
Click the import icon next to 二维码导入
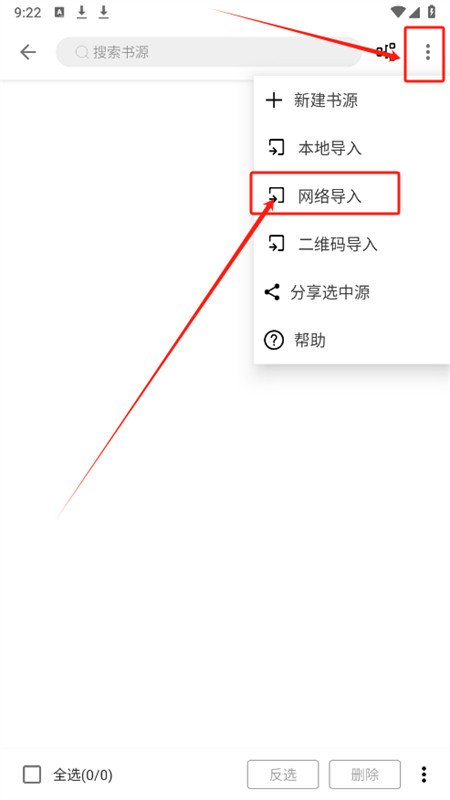coord(276,244)
